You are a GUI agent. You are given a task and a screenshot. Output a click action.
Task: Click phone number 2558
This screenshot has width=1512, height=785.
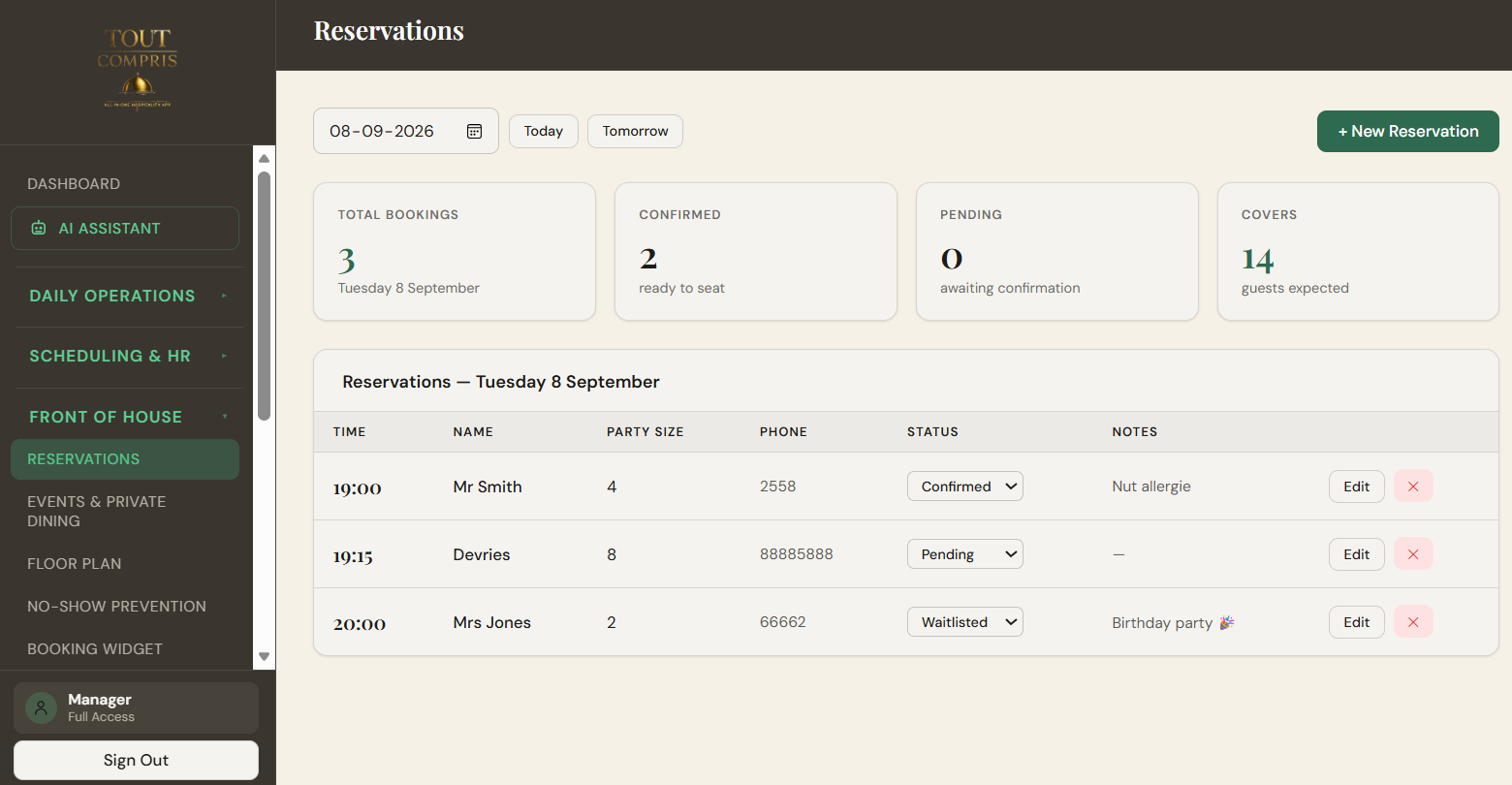(x=778, y=487)
